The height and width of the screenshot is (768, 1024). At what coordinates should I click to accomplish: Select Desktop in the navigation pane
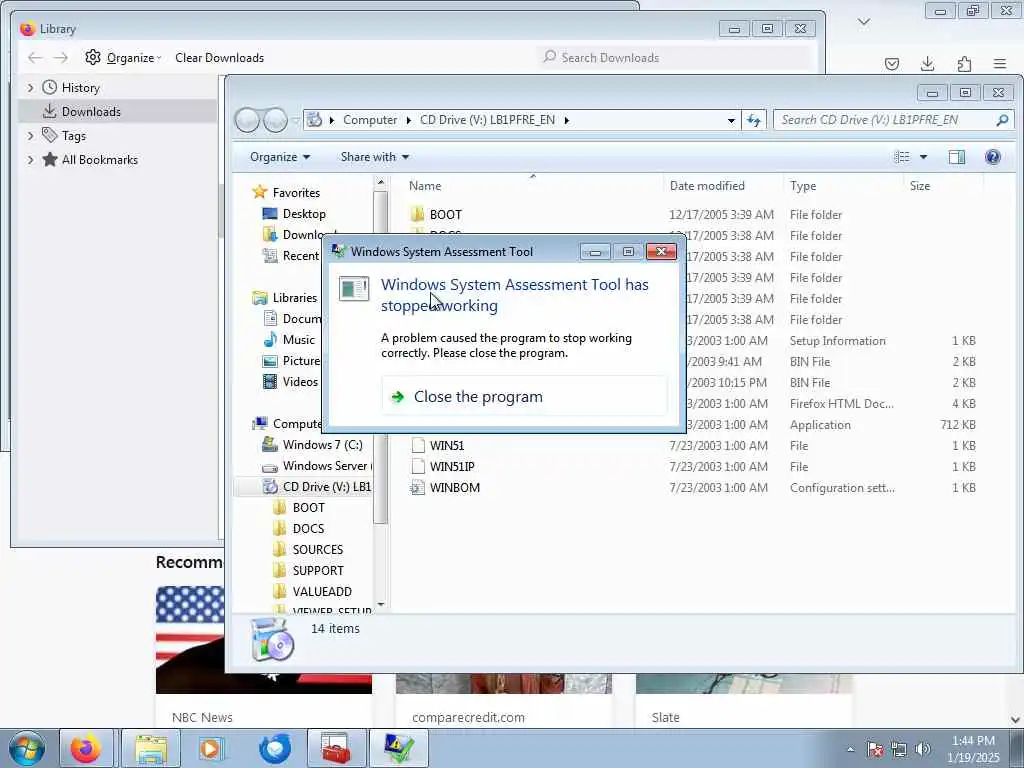(x=304, y=214)
